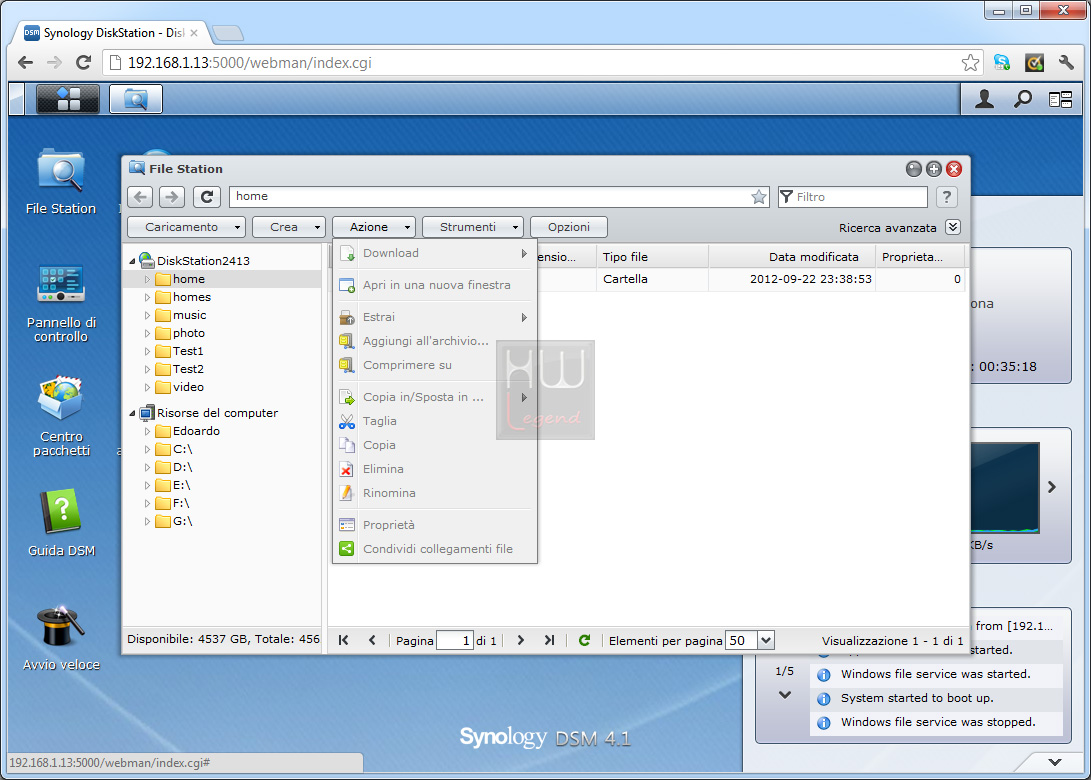Click the Azione button
Image resolution: width=1091 pixels, height=780 pixels.
[x=374, y=227]
